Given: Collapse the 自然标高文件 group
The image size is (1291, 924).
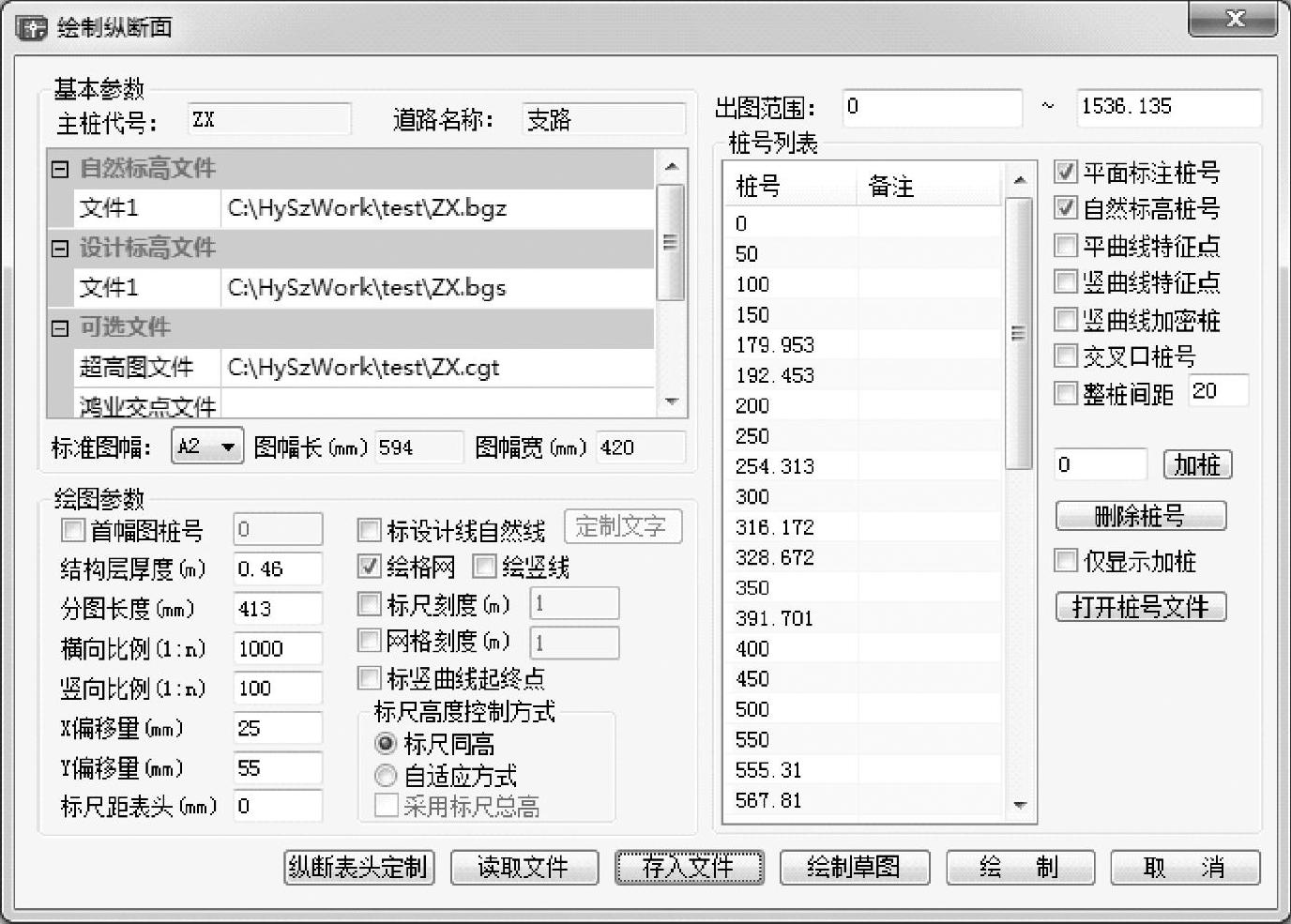Looking at the screenshot, I should click(60, 170).
